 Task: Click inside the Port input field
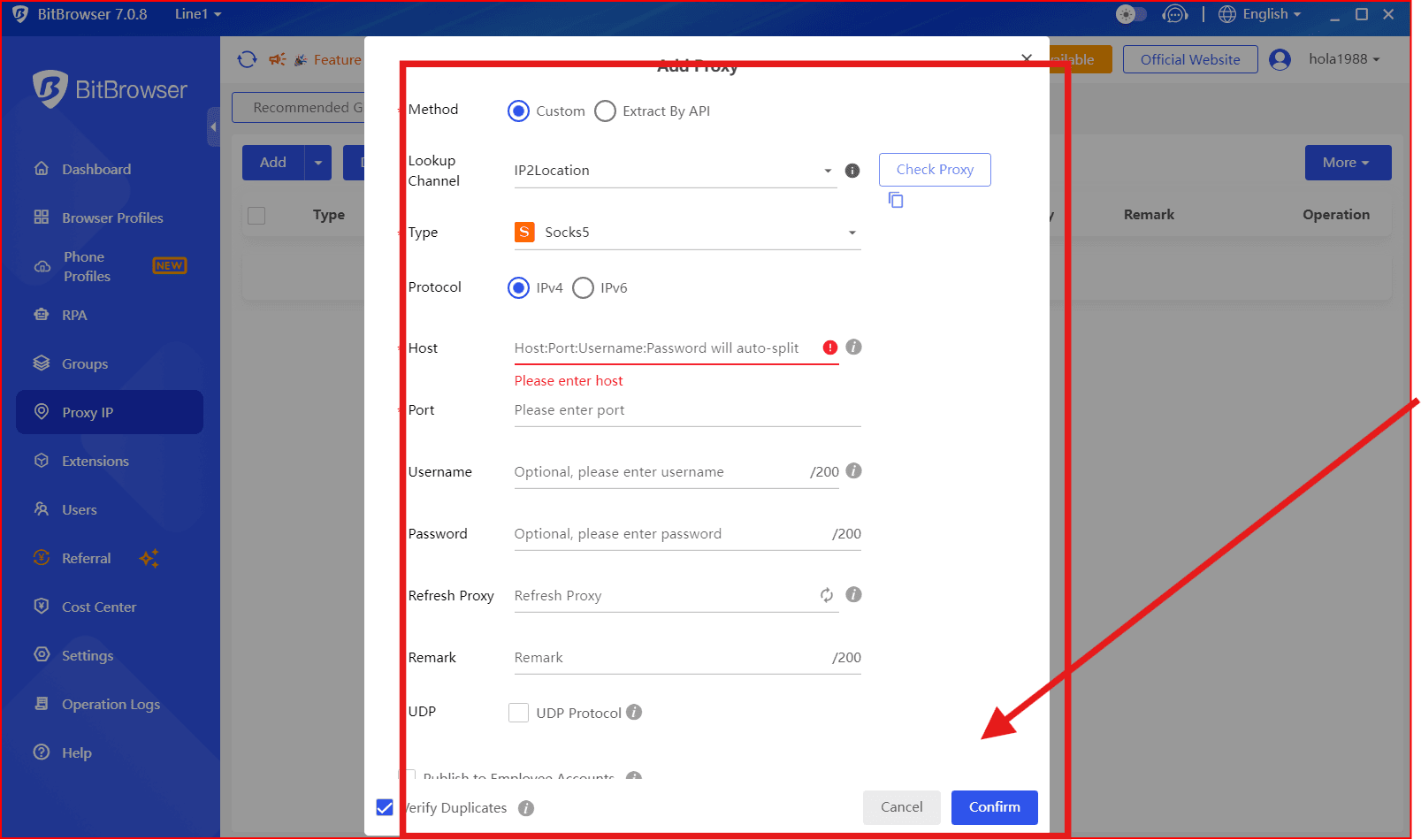pyautogui.click(x=686, y=410)
